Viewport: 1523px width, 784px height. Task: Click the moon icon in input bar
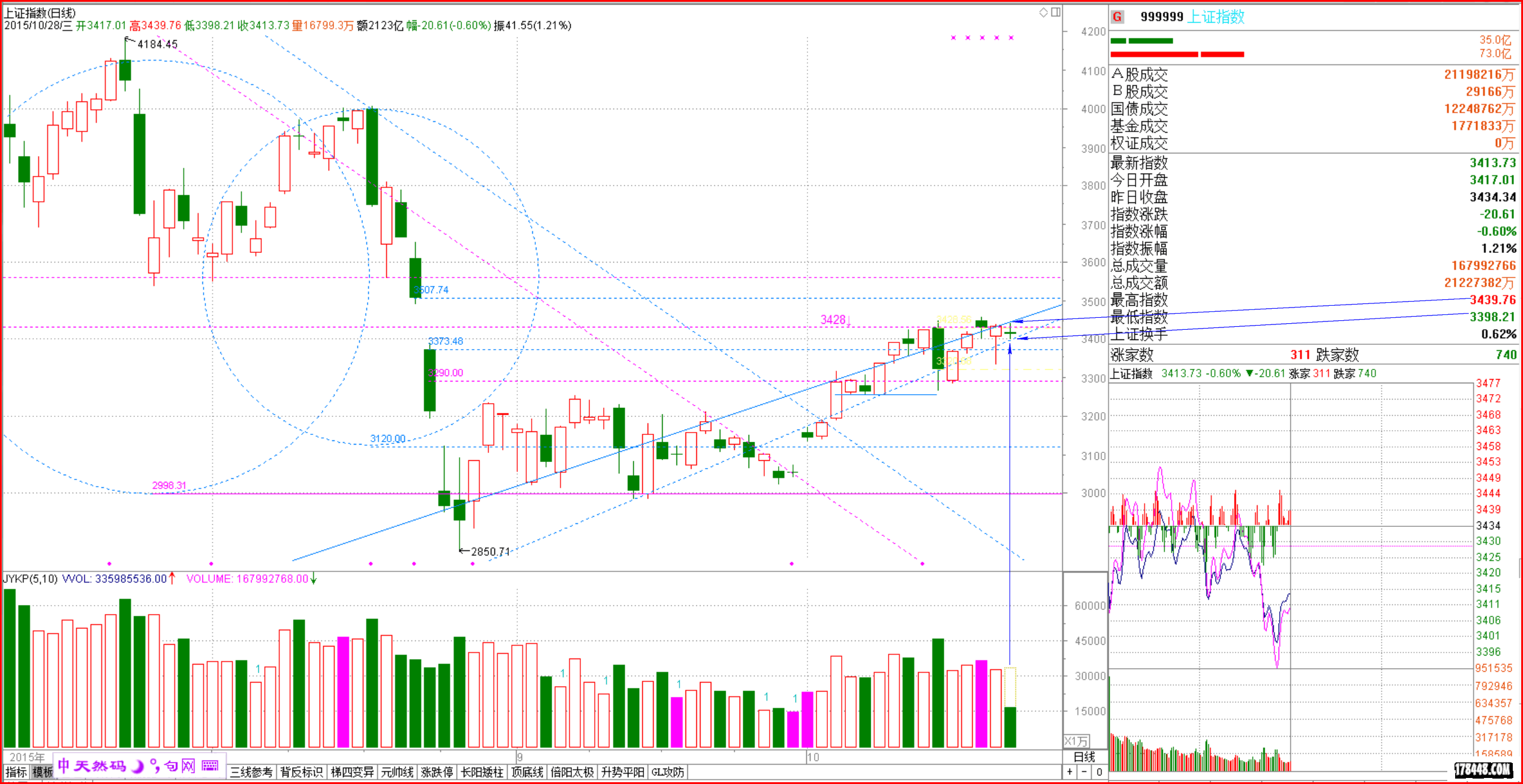pos(138,766)
